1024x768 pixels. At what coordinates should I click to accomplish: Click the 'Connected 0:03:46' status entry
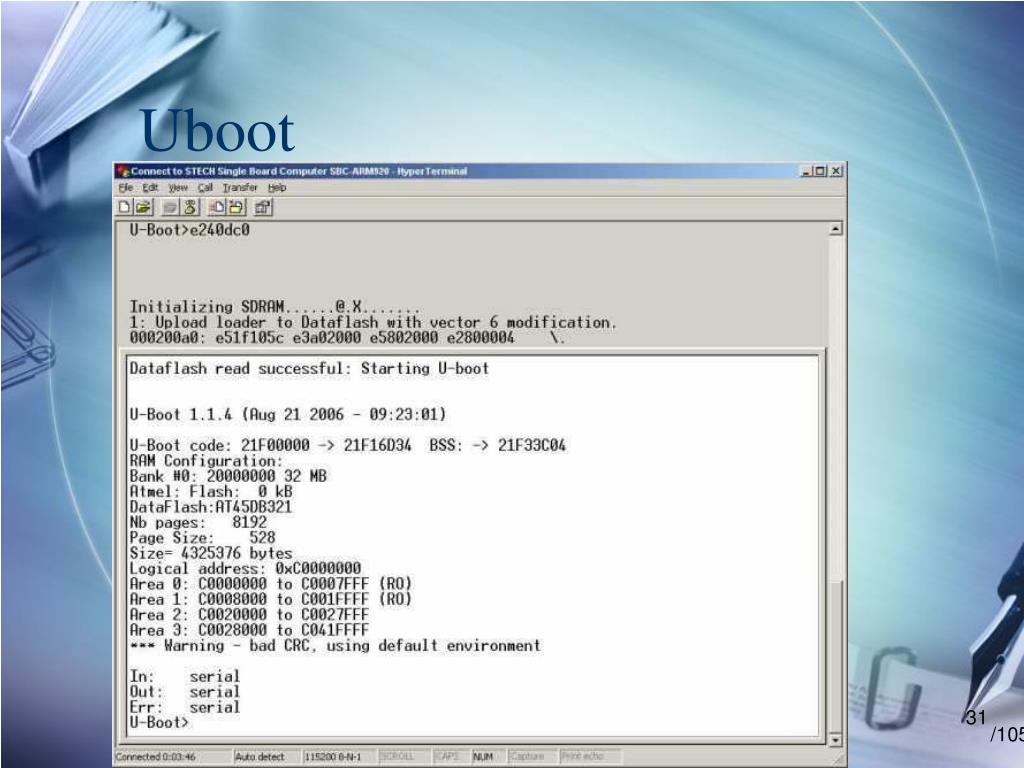click(155, 757)
